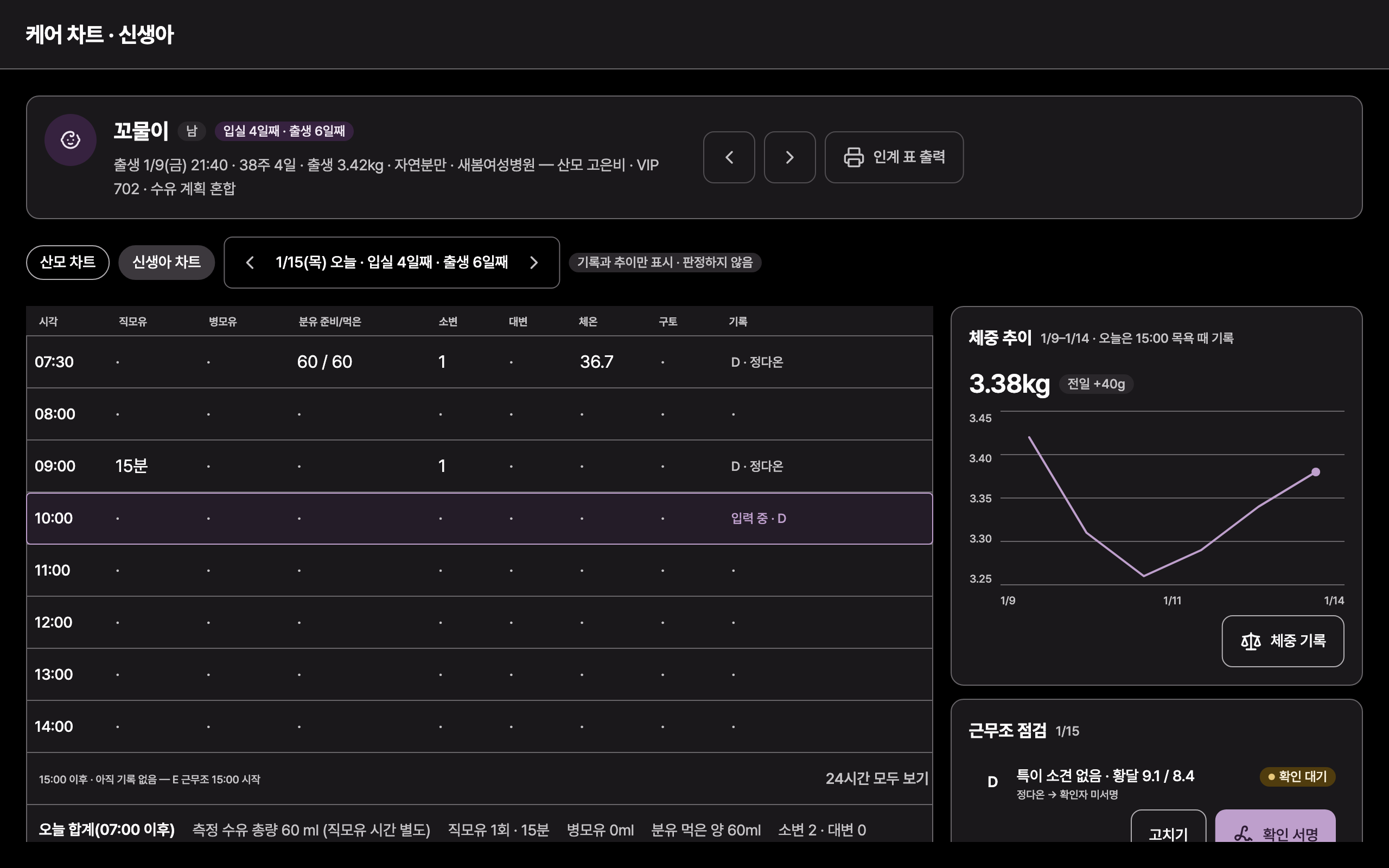
Task: Click the 꼬물이 baby name heading
Action: pos(141,131)
